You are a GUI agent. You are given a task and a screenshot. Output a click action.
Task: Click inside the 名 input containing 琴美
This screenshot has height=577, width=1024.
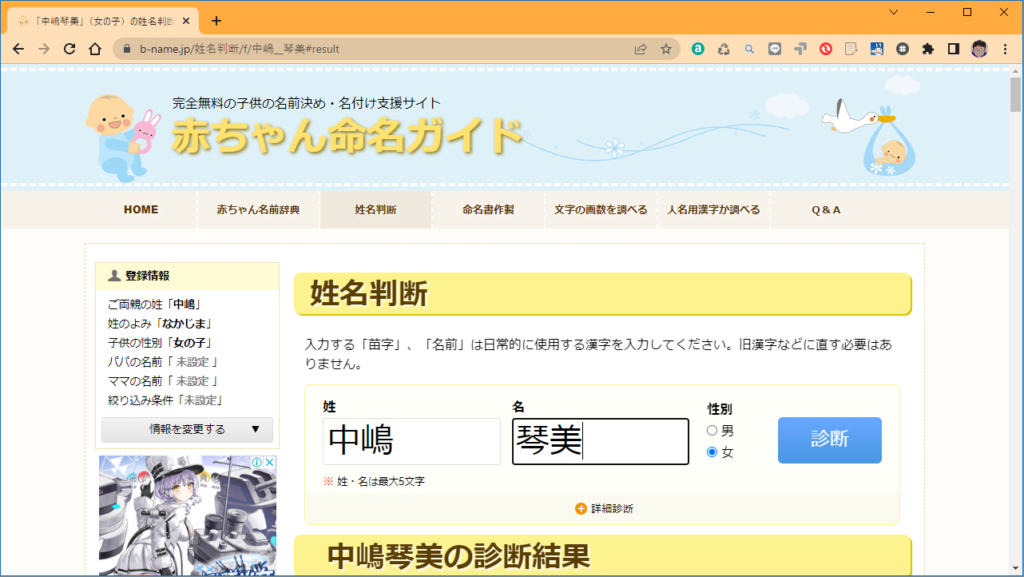pos(600,441)
